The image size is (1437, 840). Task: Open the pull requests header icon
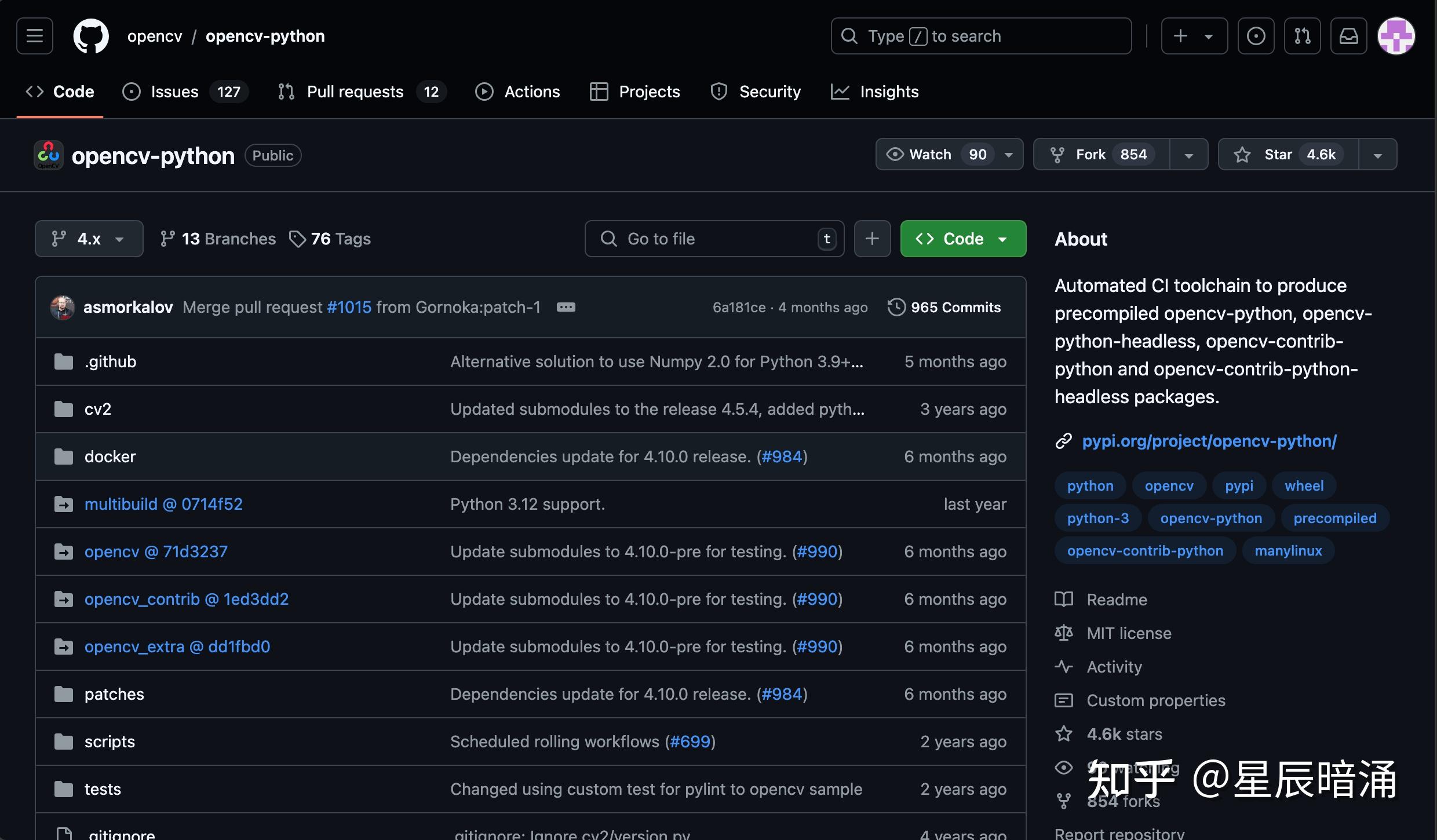pyautogui.click(x=1302, y=36)
